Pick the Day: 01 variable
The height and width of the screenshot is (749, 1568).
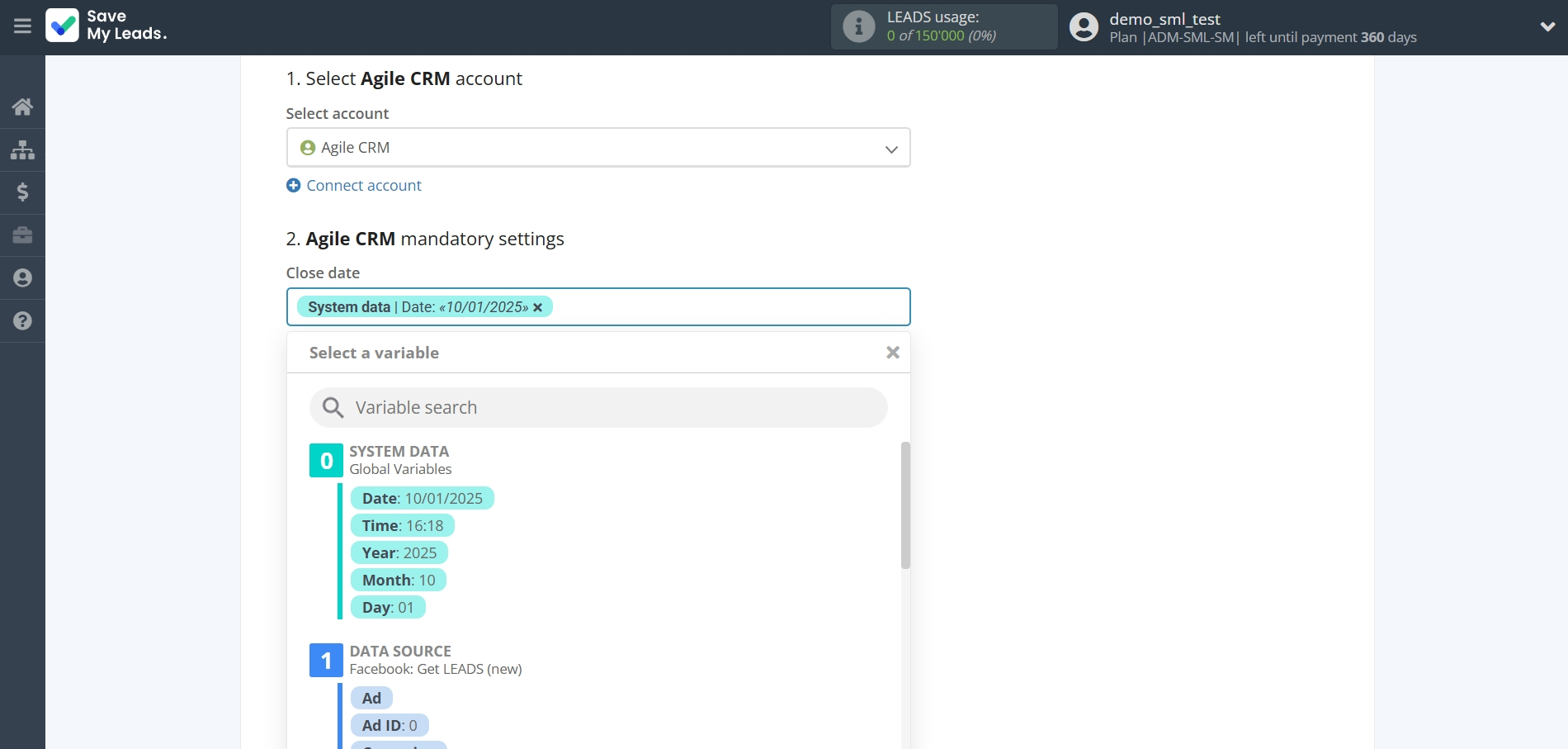click(387, 608)
